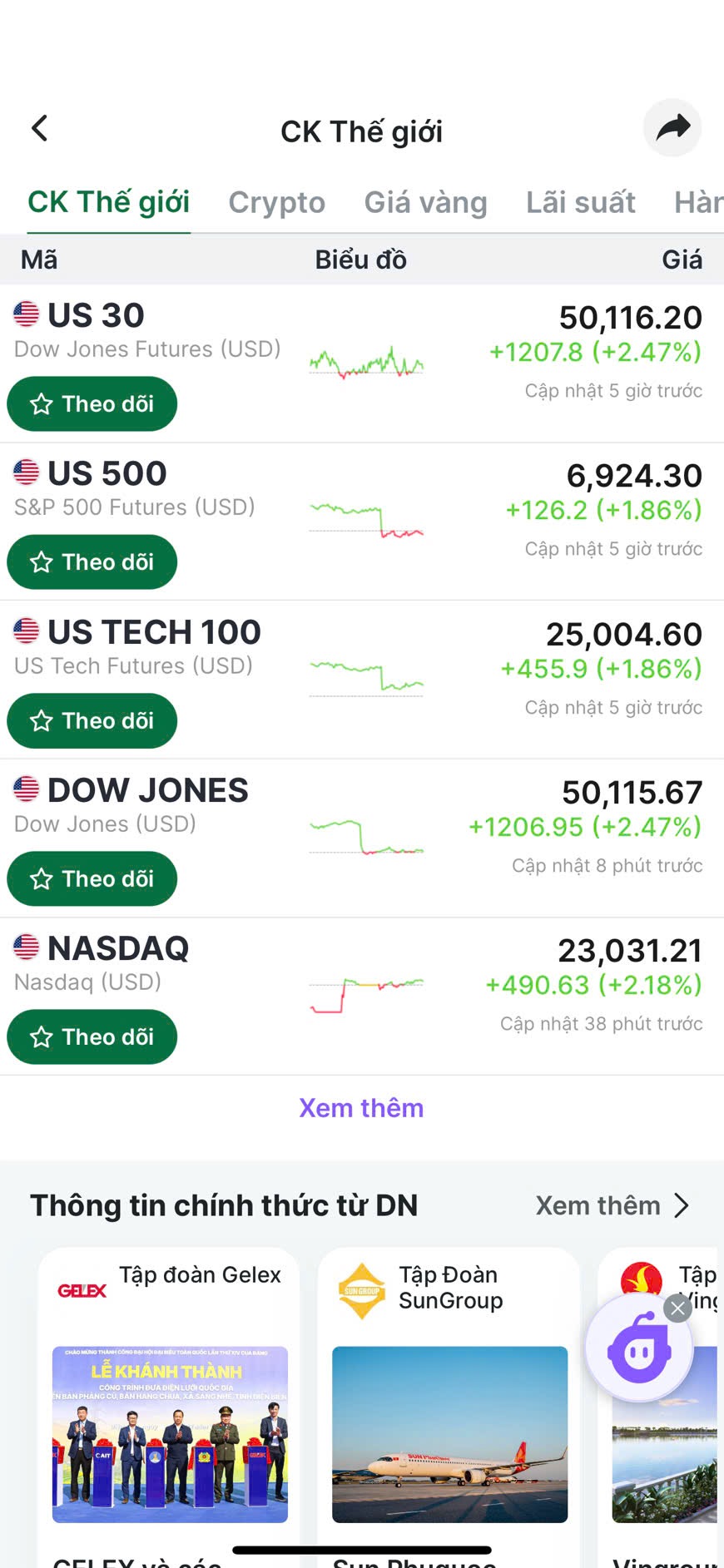Tap the share arrow icon
Viewport: 724px width, 1568px height.
point(672,128)
